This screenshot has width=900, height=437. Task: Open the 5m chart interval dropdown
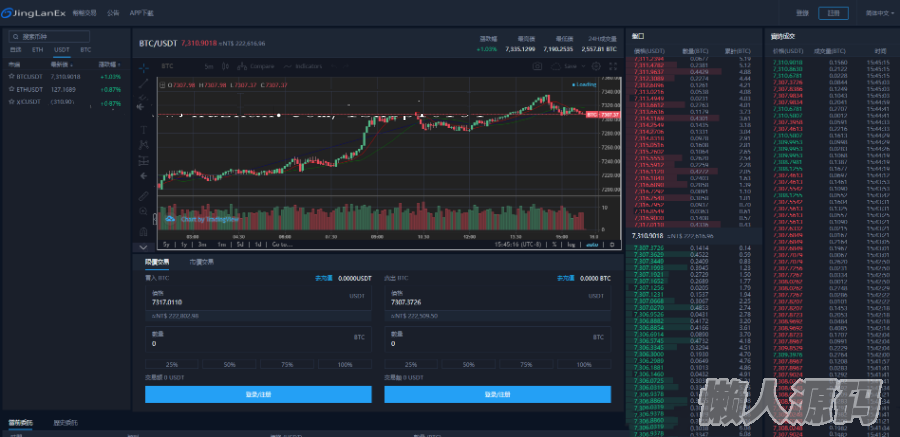209,66
